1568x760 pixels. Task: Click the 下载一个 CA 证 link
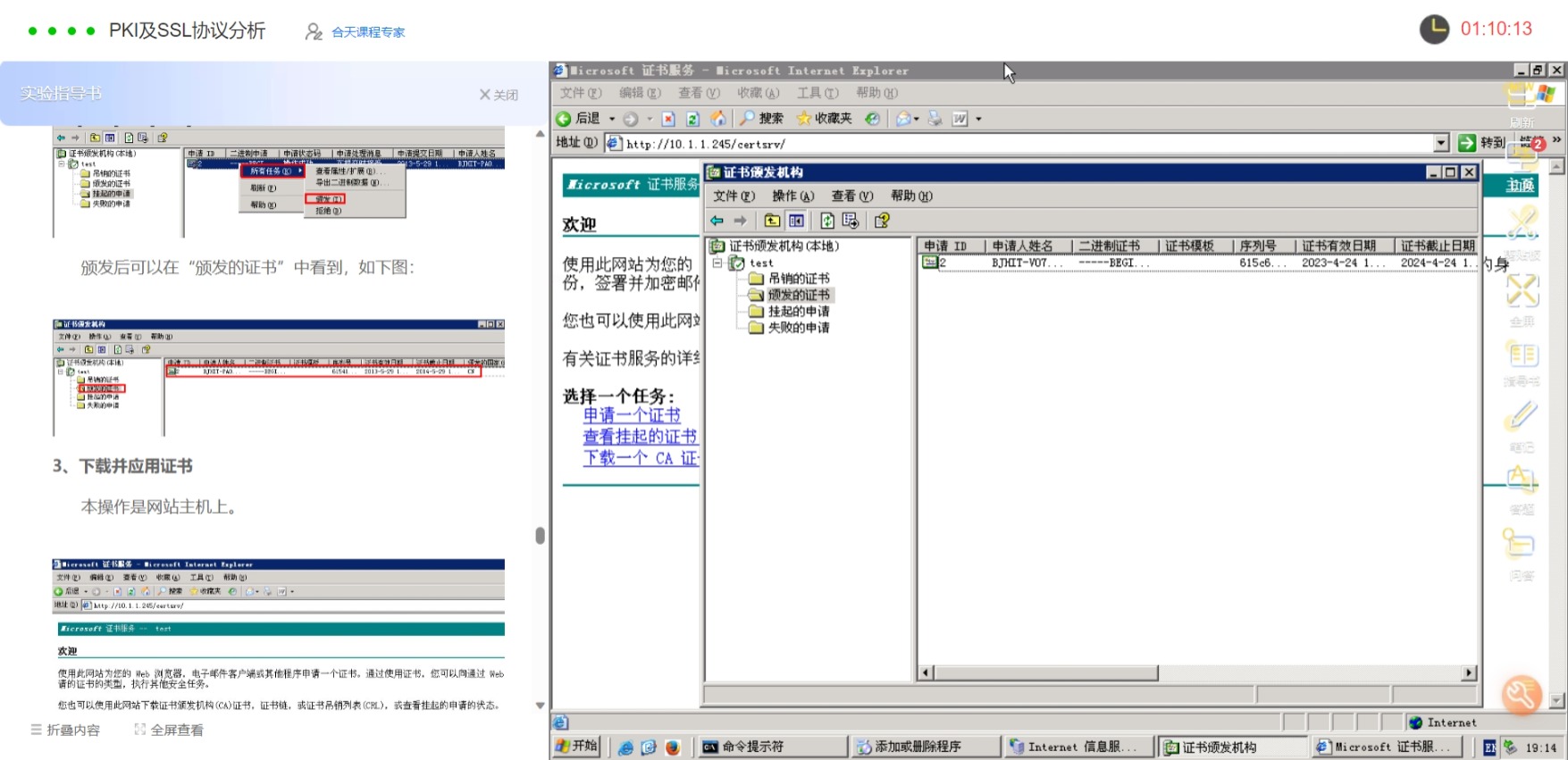click(641, 458)
